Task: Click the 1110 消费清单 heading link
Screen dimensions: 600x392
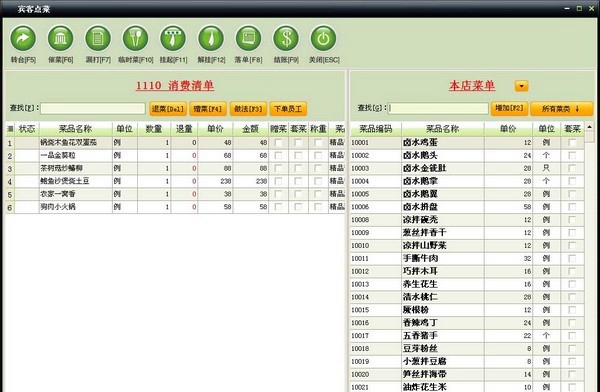Action: tap(175, 85)
